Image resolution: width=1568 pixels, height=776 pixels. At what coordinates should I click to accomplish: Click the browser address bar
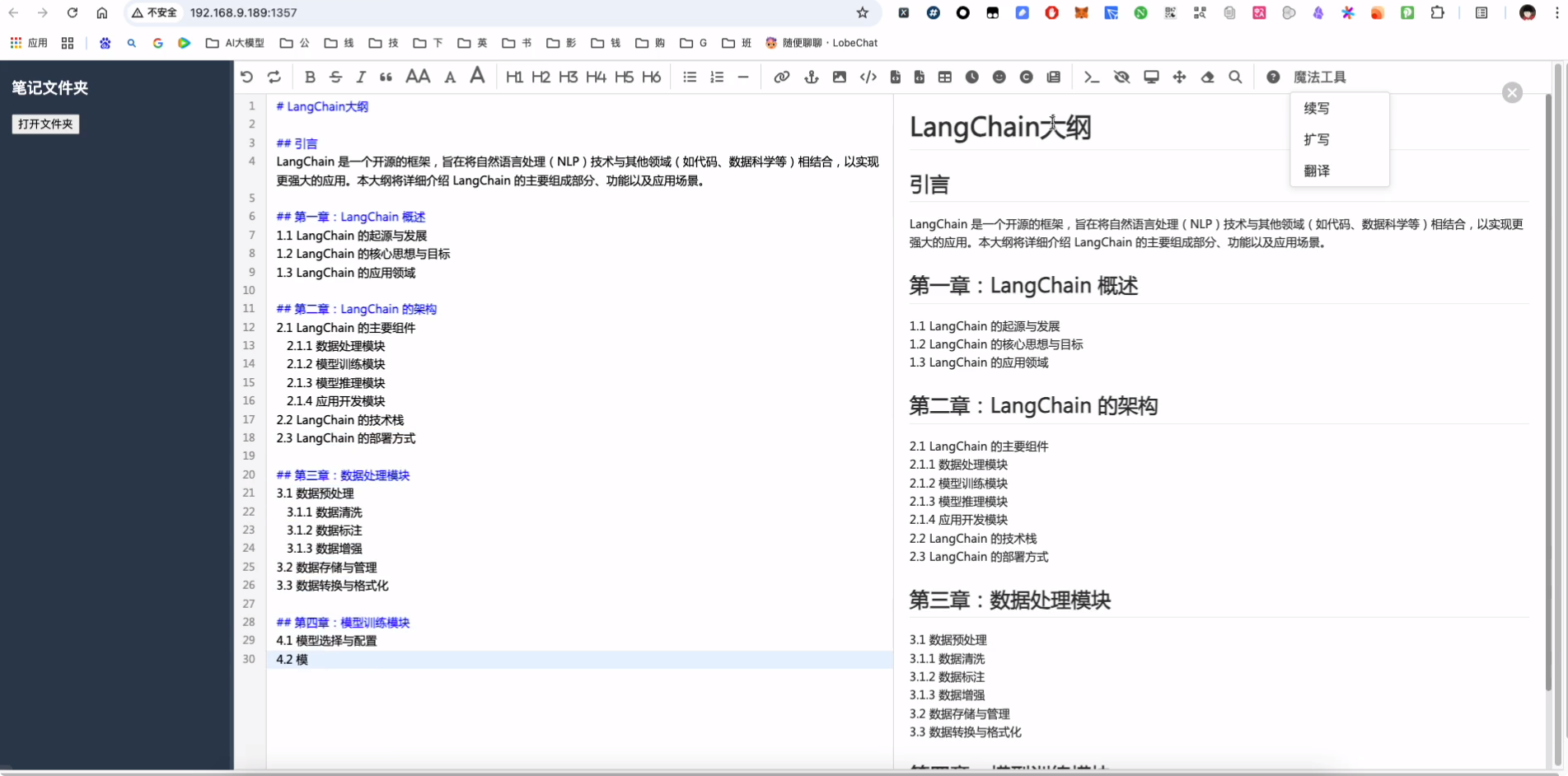(494, 12)
